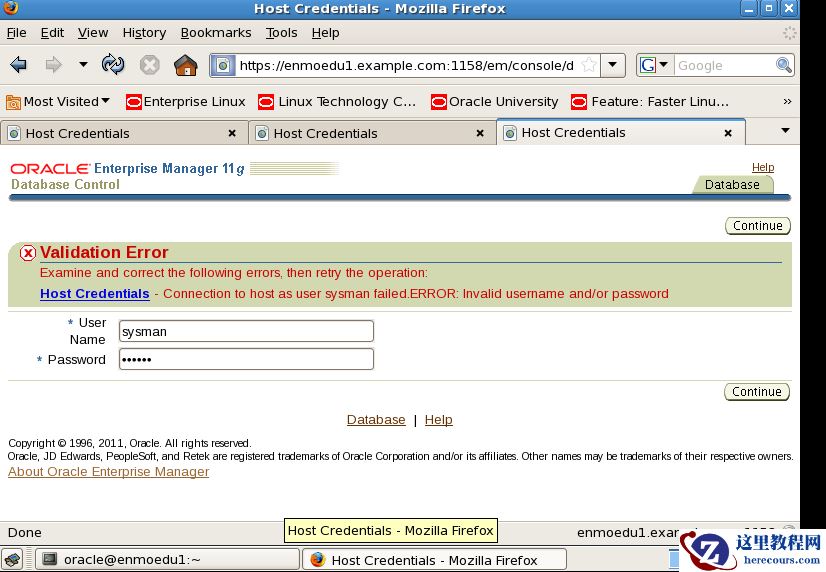Viewport: 826px width, 572px height.
Task: Close the active third Host Credentials tab
Action: tap(728, 133)
